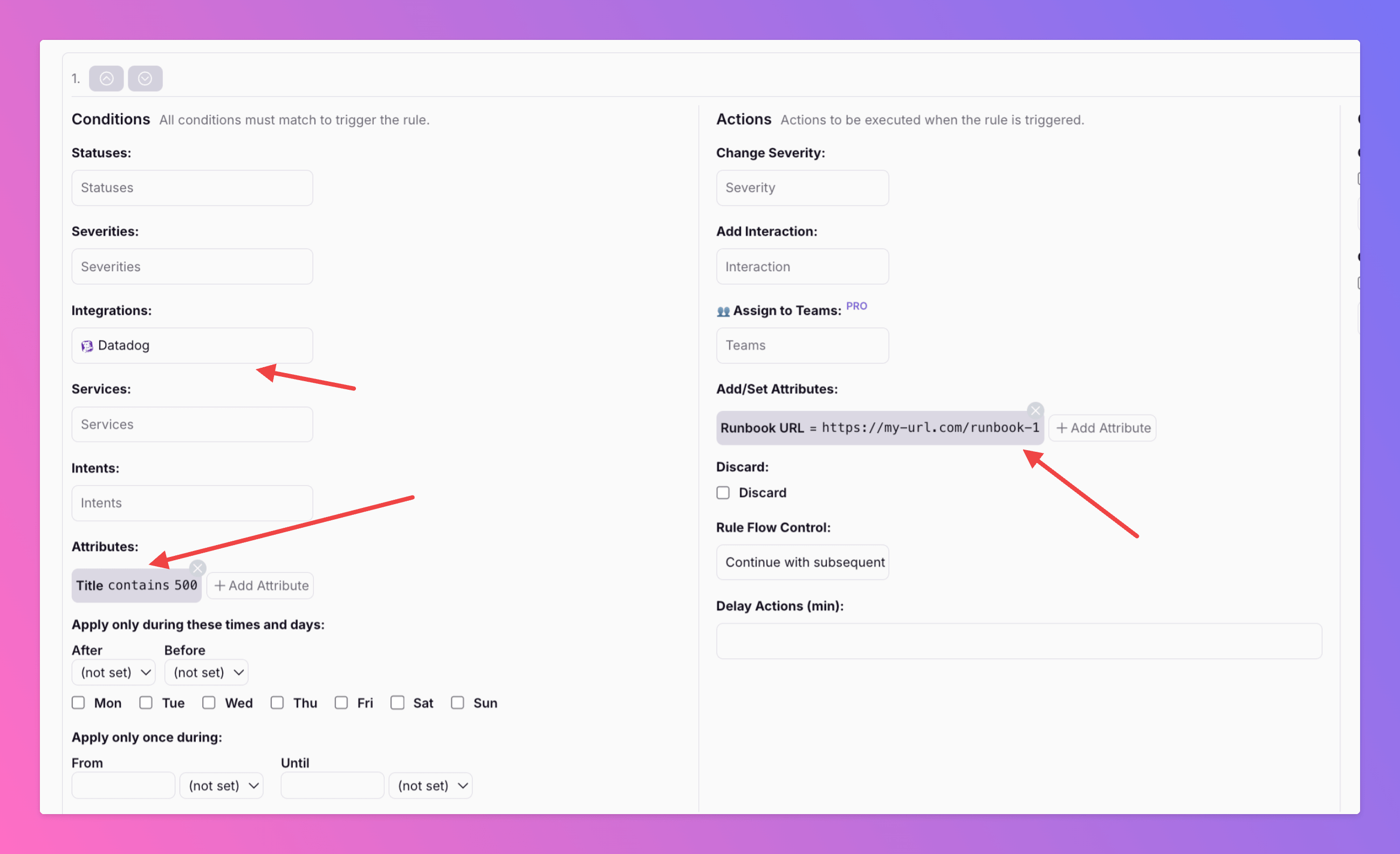
Task: Click the PRO badge link
Action: (856, 306)
